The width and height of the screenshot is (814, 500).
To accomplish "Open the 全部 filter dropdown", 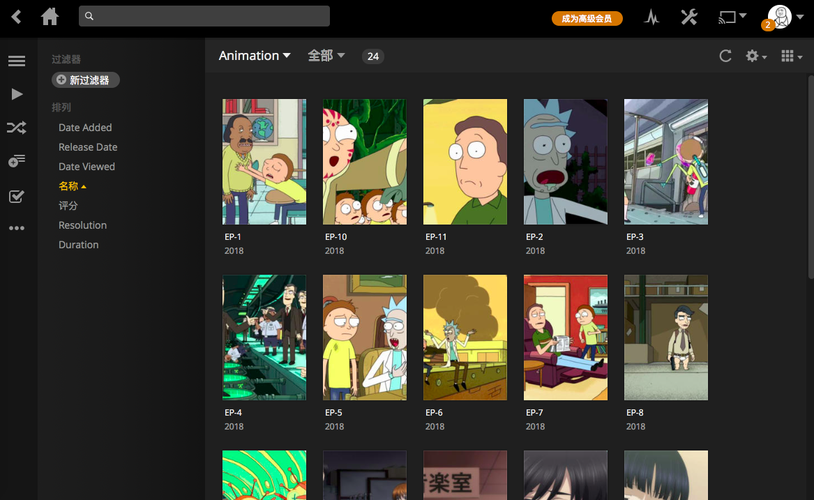I will click(326, 56).
